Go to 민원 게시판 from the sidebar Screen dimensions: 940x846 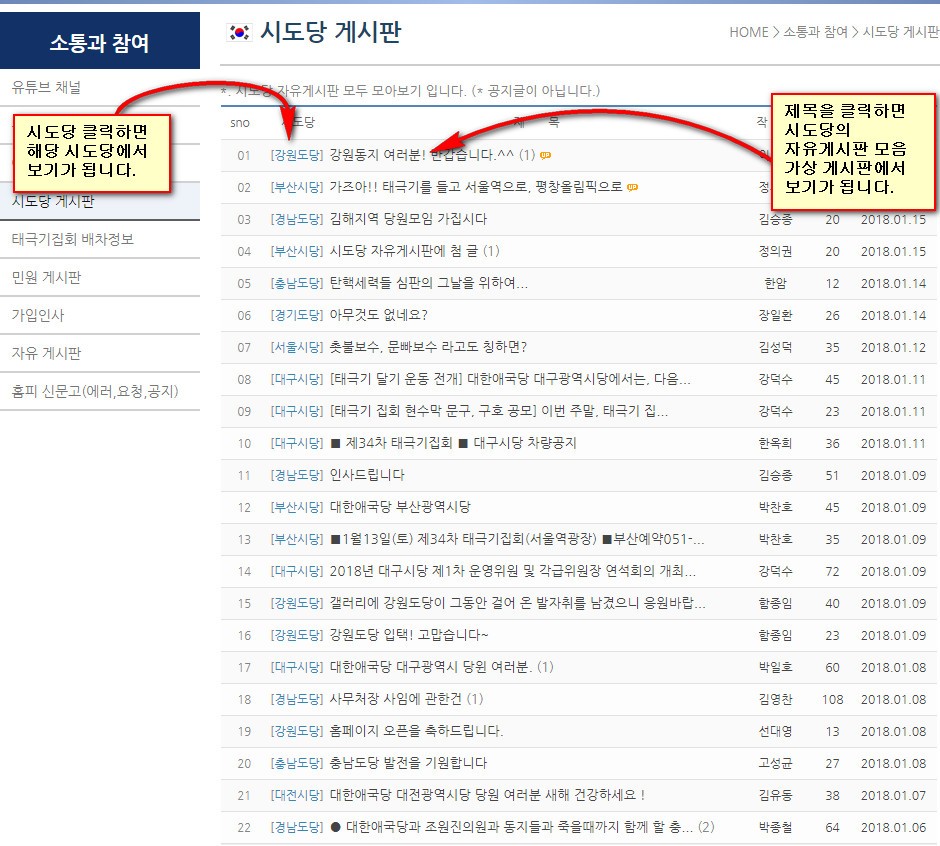46,277
